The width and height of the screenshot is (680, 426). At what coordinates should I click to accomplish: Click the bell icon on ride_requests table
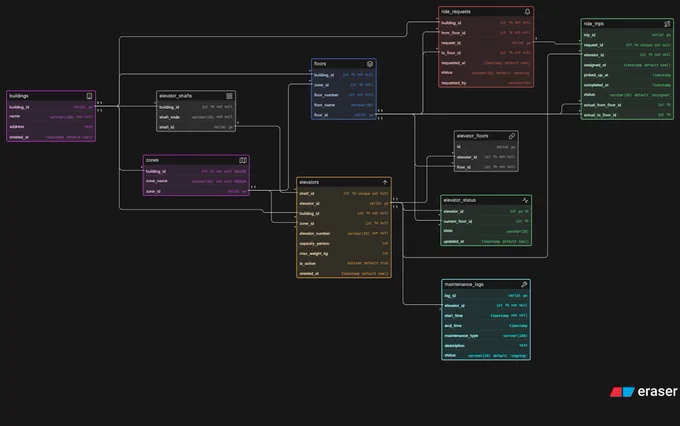tap(527, 12)
